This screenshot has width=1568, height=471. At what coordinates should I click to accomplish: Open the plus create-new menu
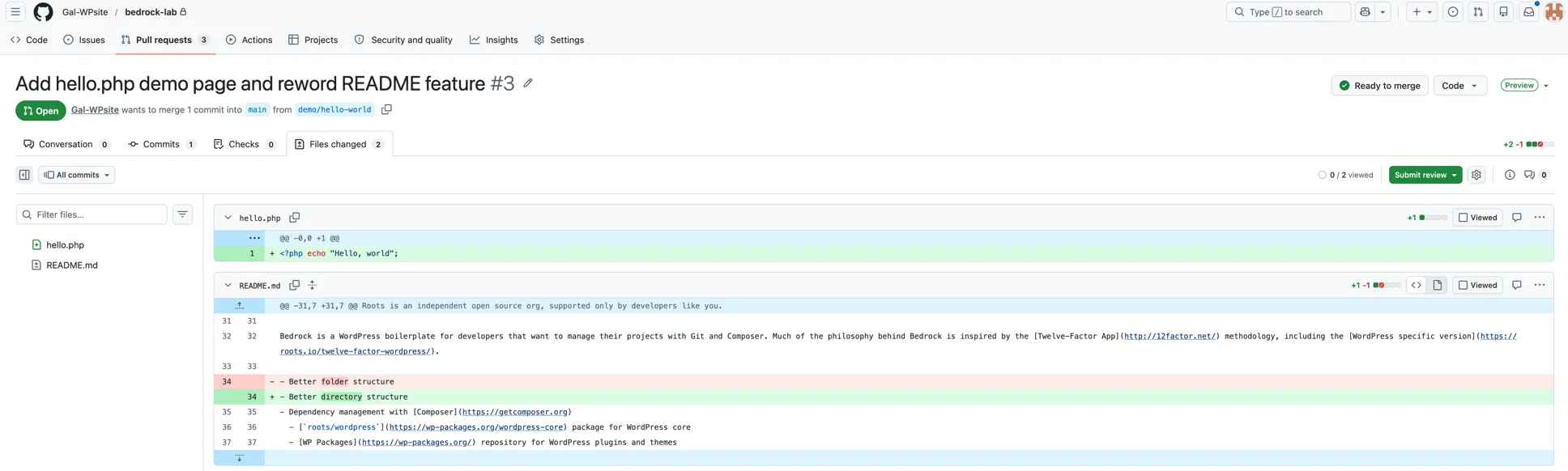tap(1421, 12)
